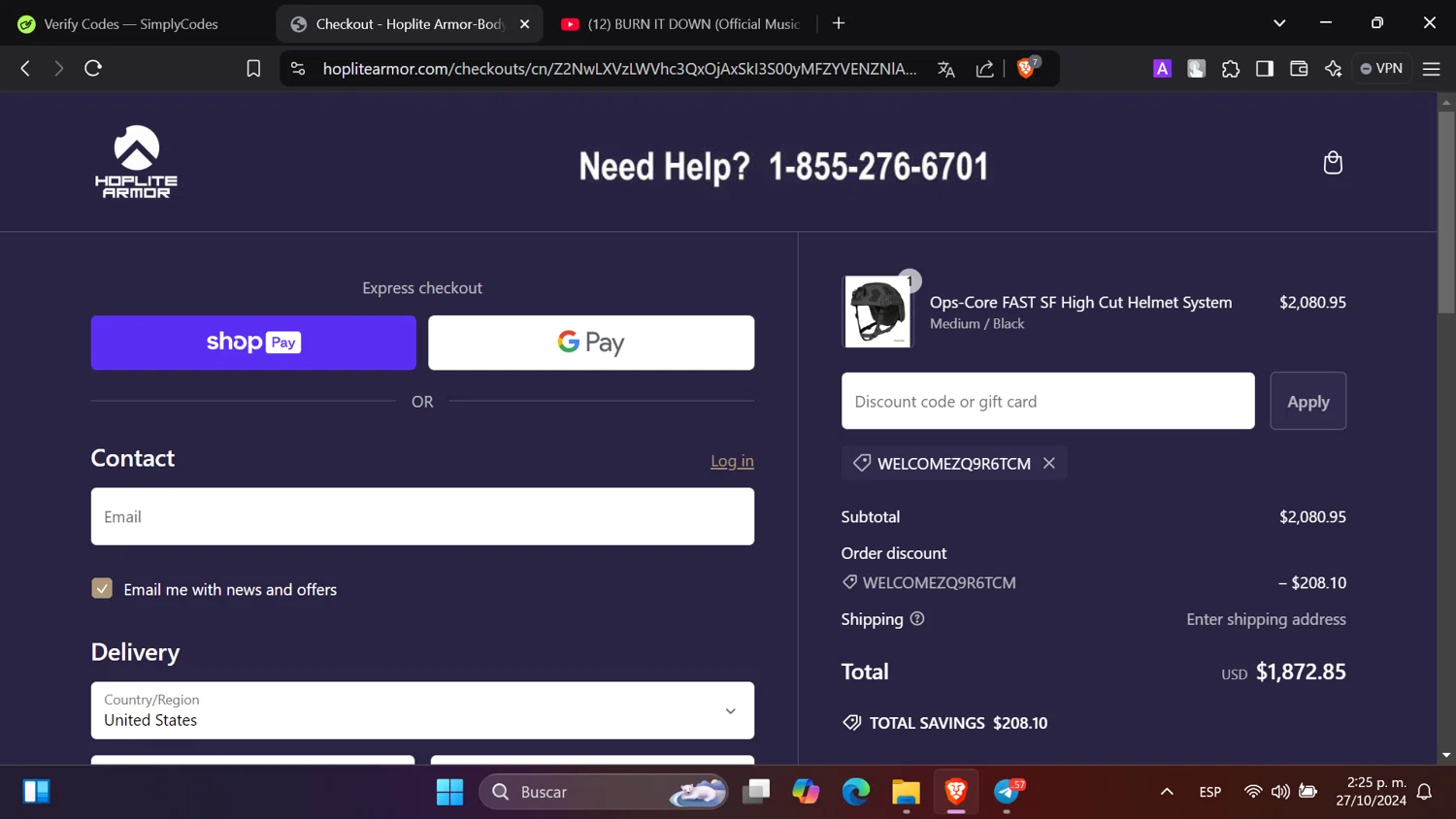The height and width of the screenshot is (819, 1456).
Task: Bookmark this page with bookmark icon
Action: [x=253, y=68]
